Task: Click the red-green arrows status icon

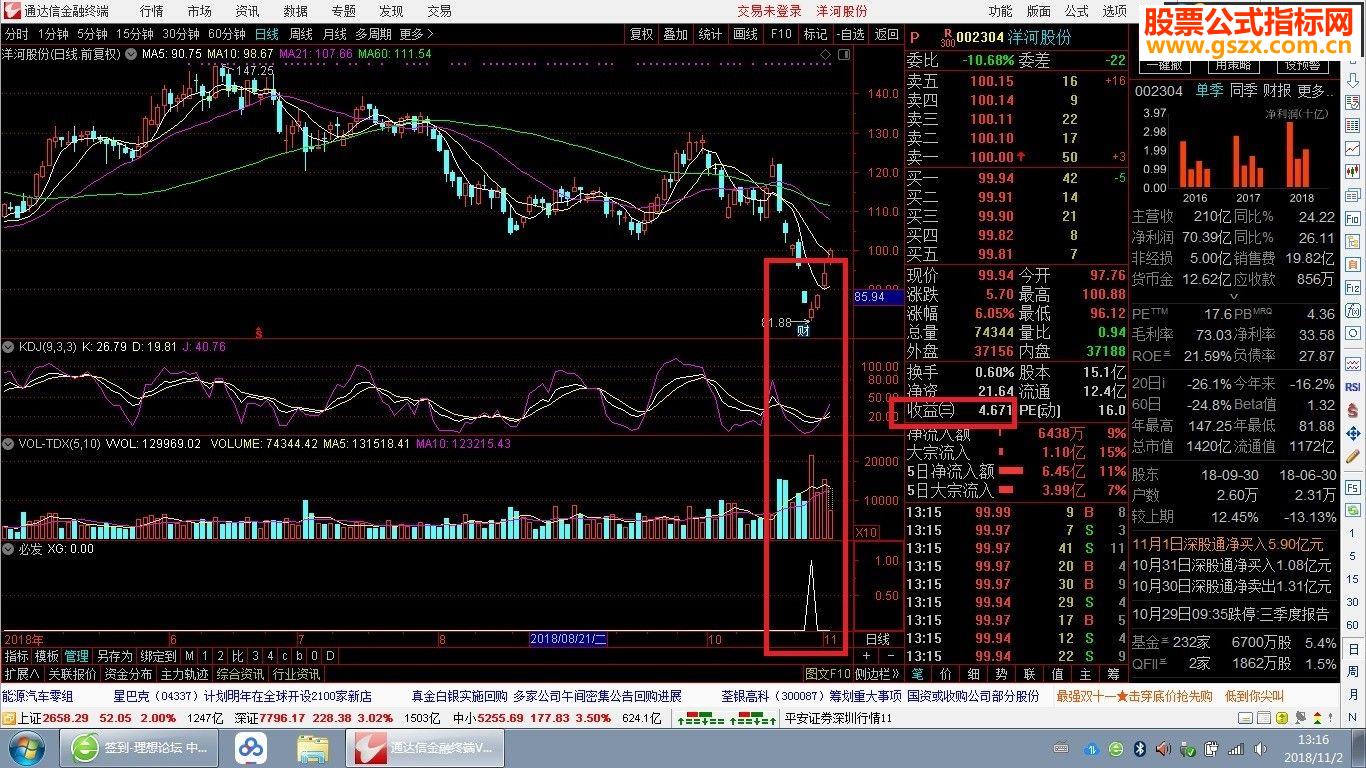Action: tap(1318, 717)
